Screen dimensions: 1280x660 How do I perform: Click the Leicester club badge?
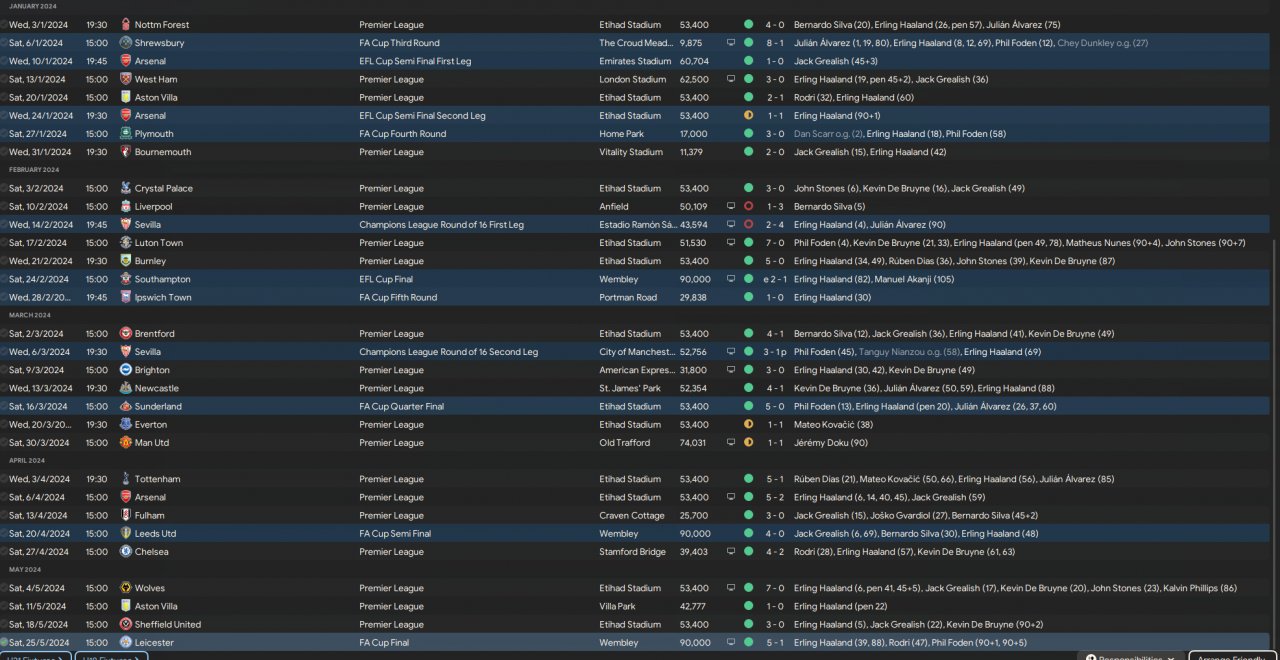tap(125, 643)
